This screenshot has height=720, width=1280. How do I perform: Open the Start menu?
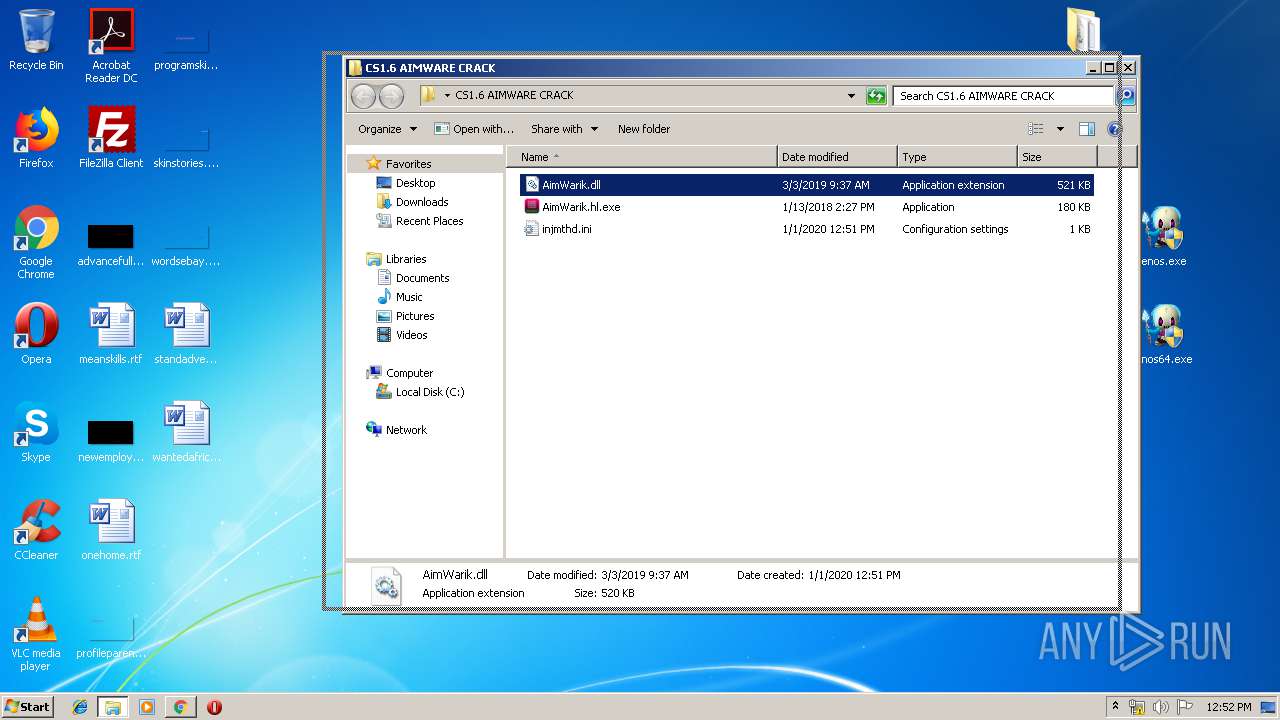[x=28, y=706]
